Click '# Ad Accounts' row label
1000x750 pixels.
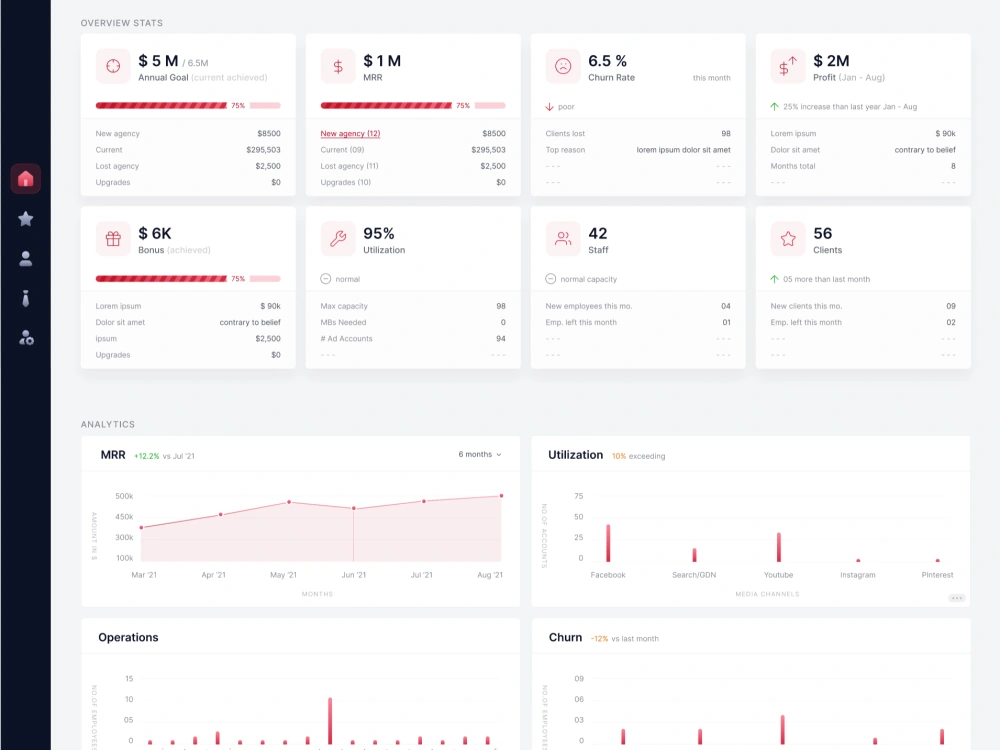pyautogui.click(x=346, y=339)
